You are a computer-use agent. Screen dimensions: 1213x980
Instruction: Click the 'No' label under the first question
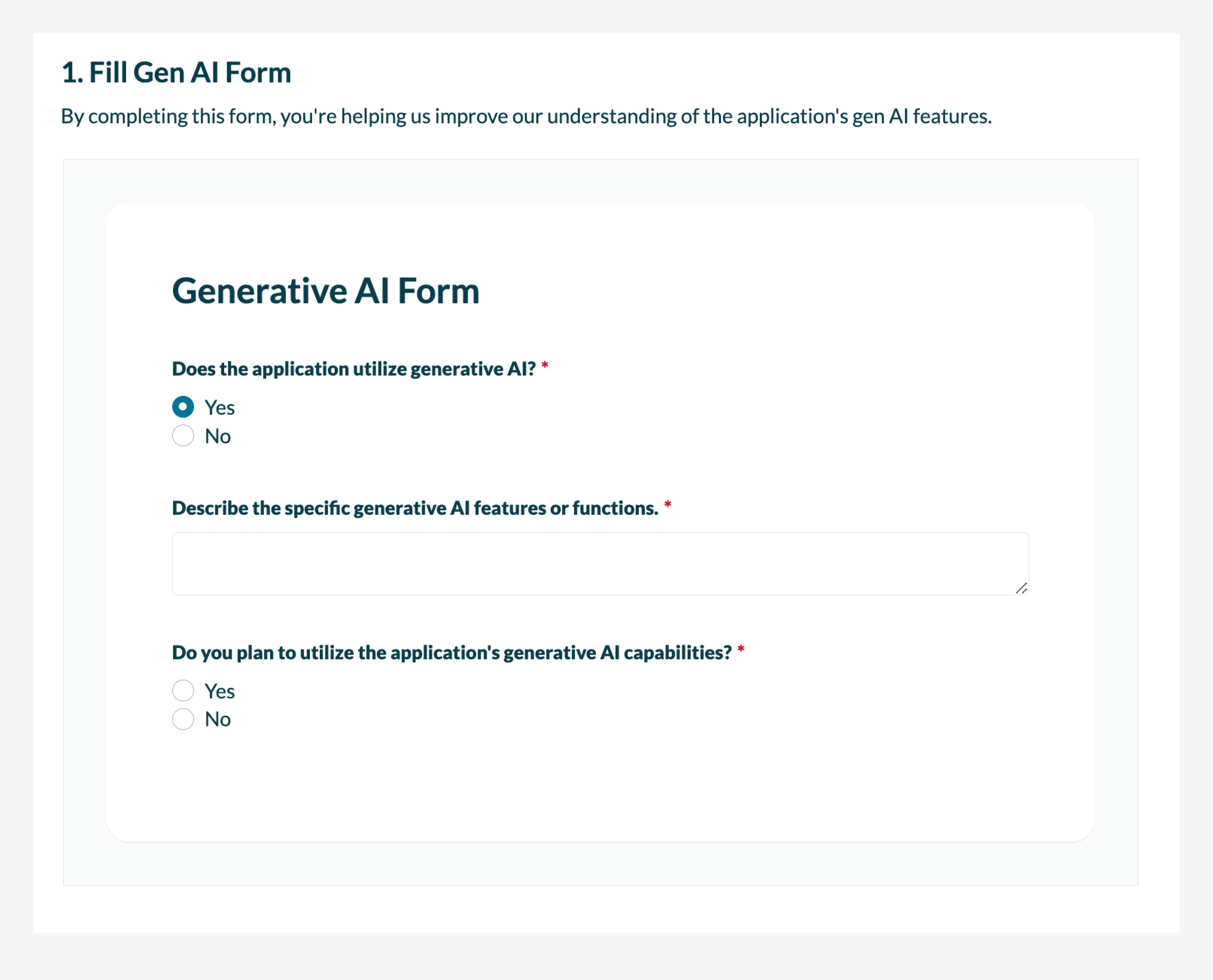tap(218, 436)
